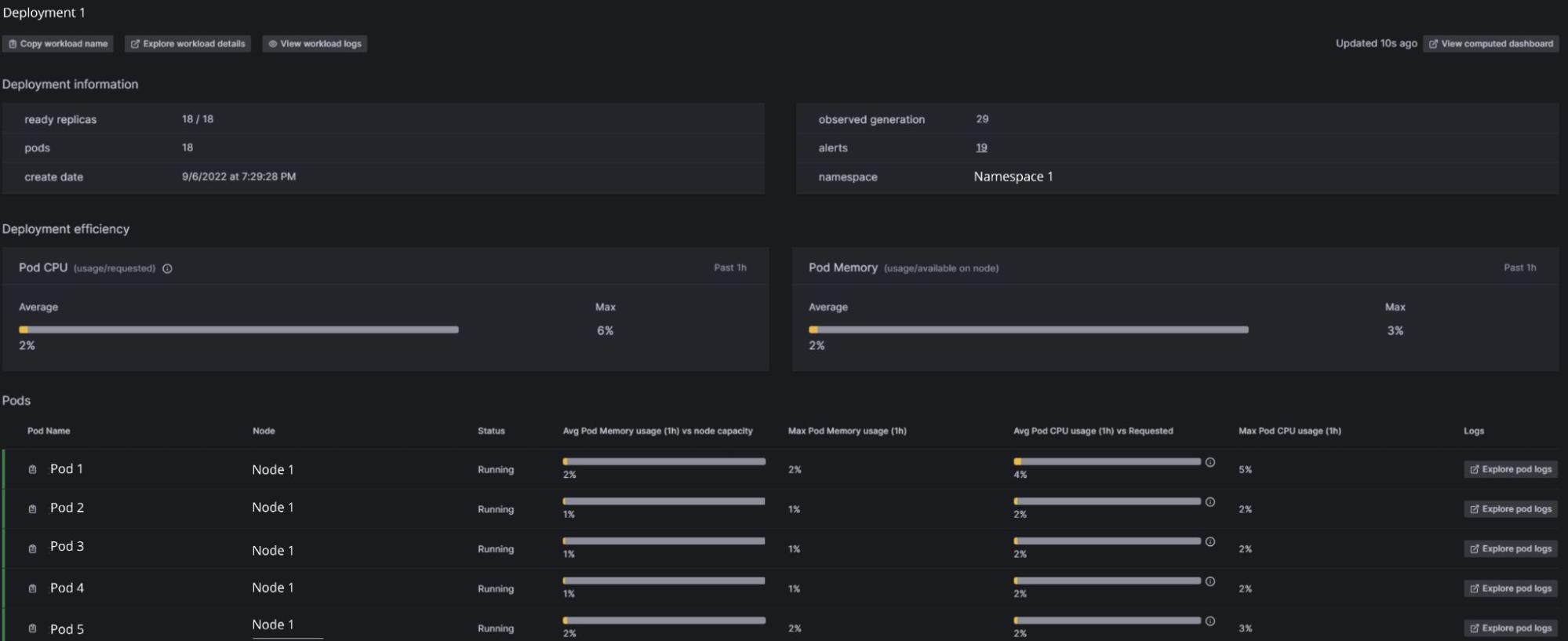The width and height of the screenshot is (1568, 641).
Task: Click Pod CPU Max value 6%
Action: (x=605, y=331)
